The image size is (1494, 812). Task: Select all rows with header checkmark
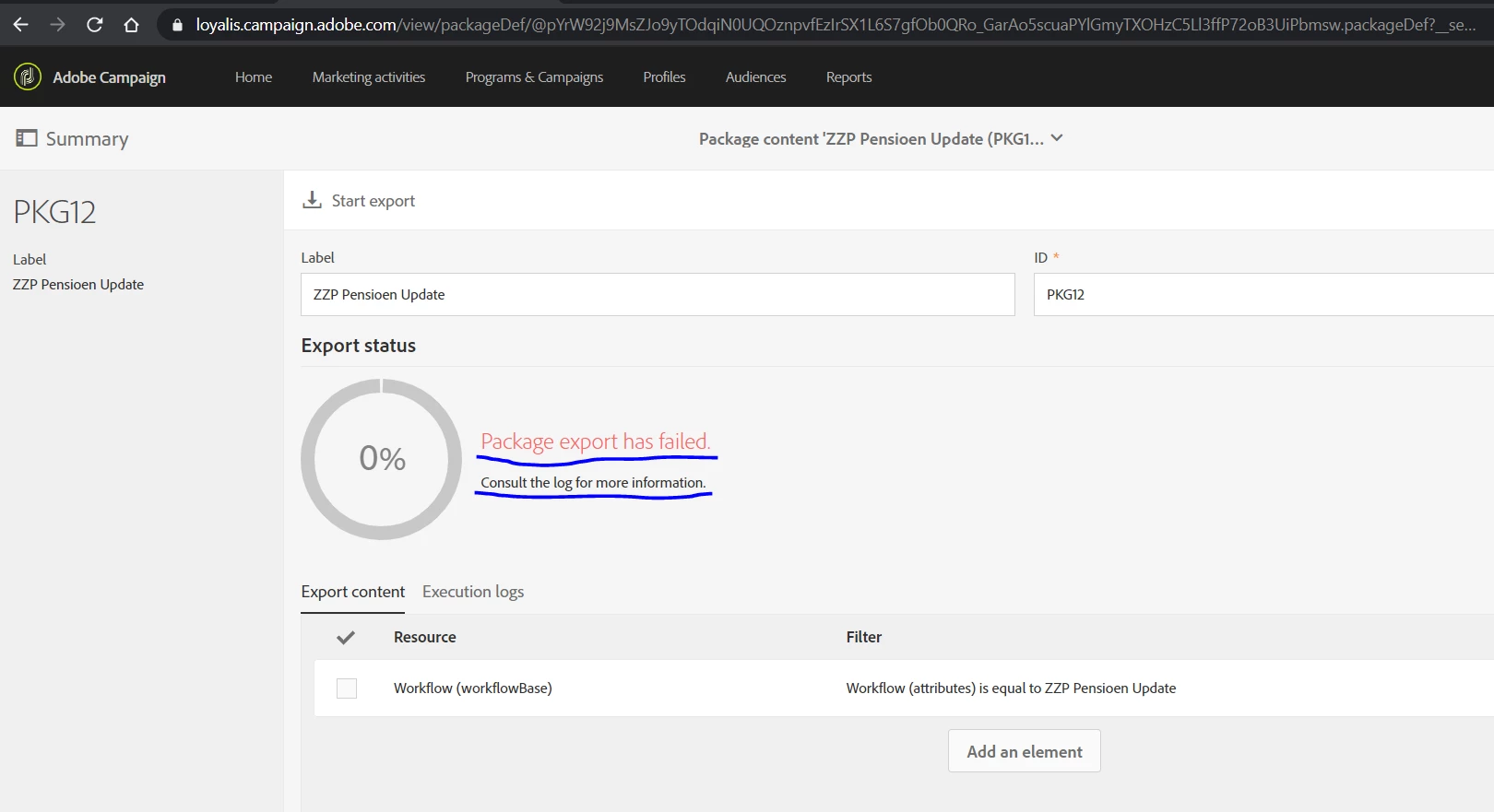coord(346,637)
